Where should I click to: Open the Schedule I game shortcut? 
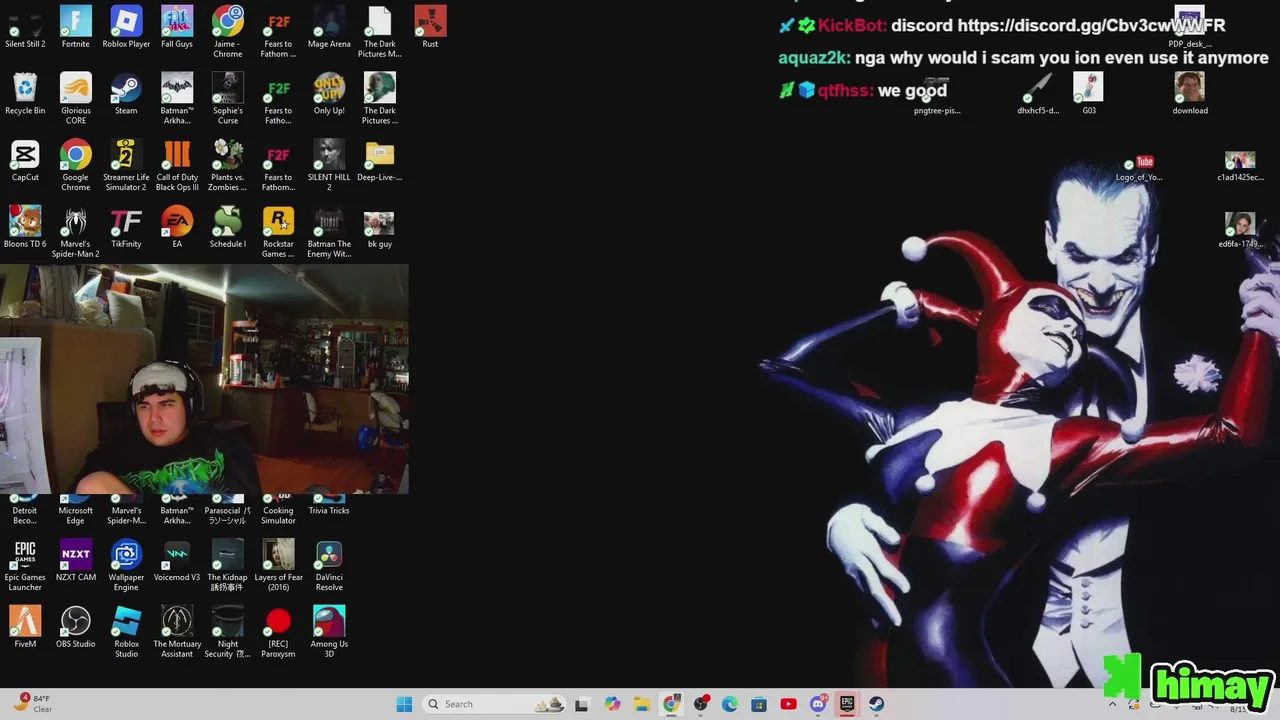point(228,228)
